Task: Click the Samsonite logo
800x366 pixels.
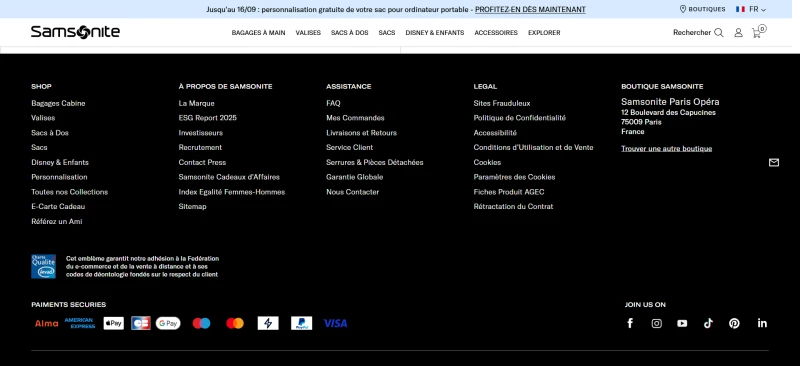Action: click(x=76, y=32)
